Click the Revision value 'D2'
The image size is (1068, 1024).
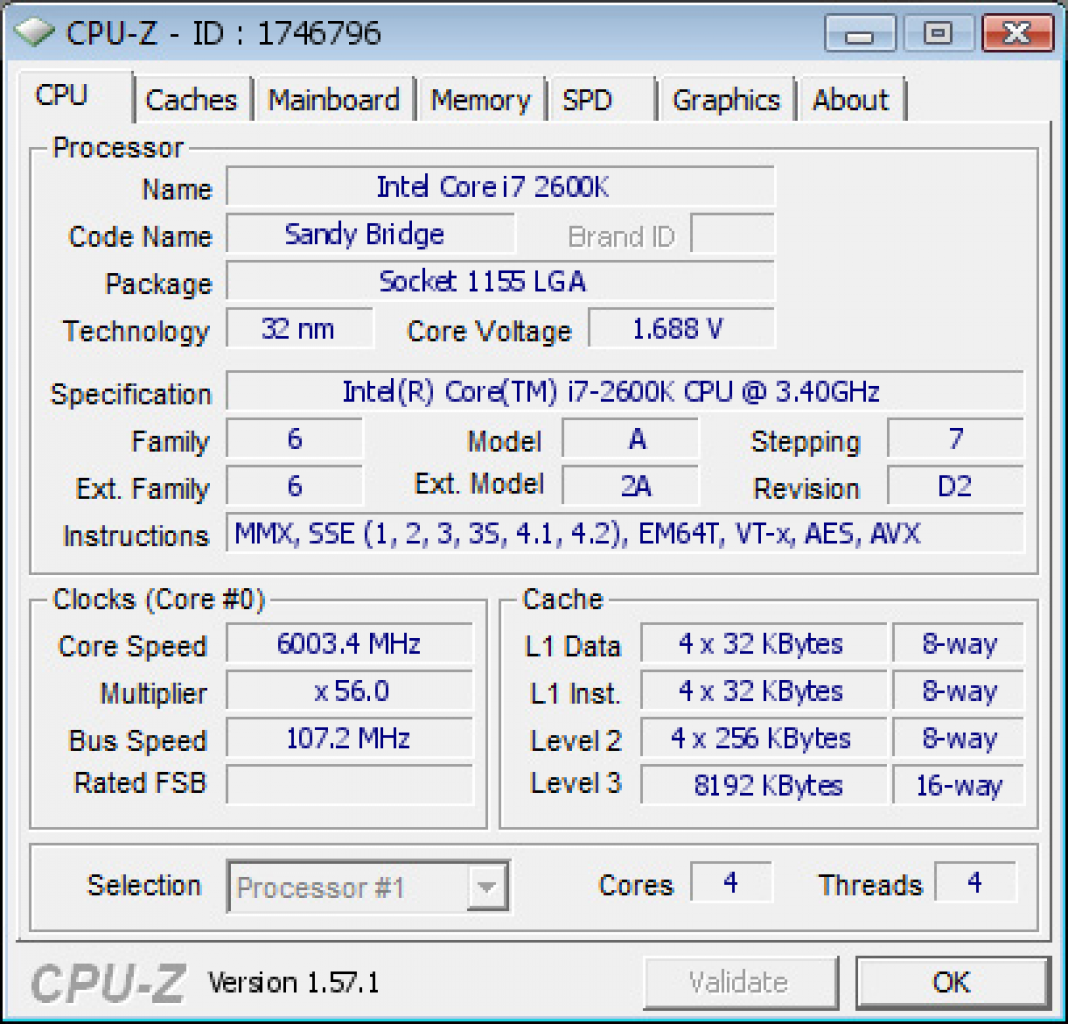[956, 486]
